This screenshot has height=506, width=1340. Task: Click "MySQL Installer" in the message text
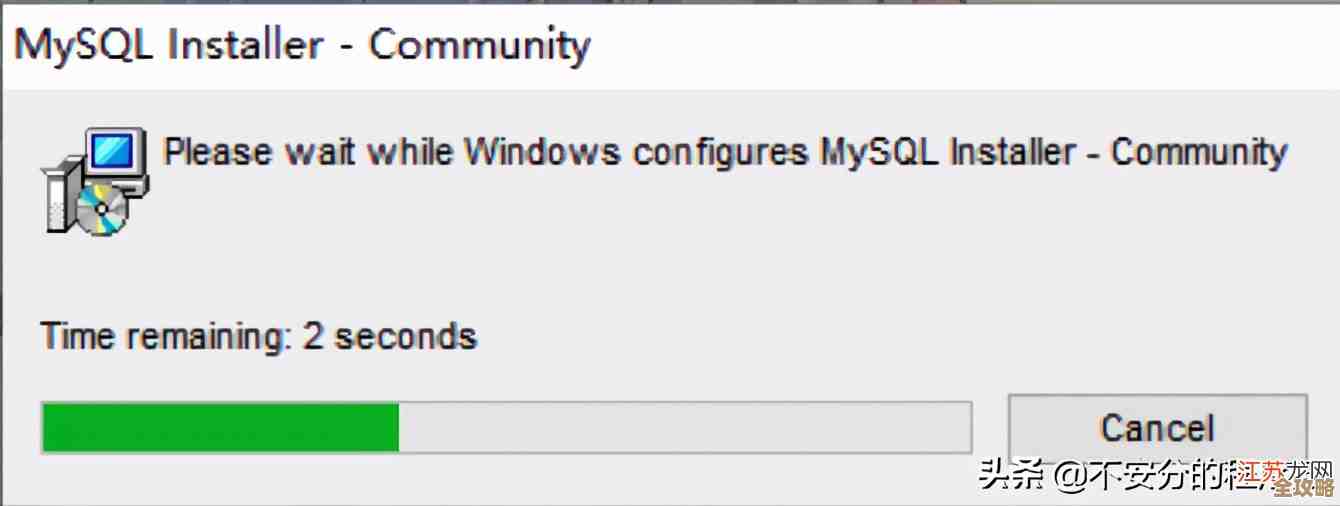(948, 153)
